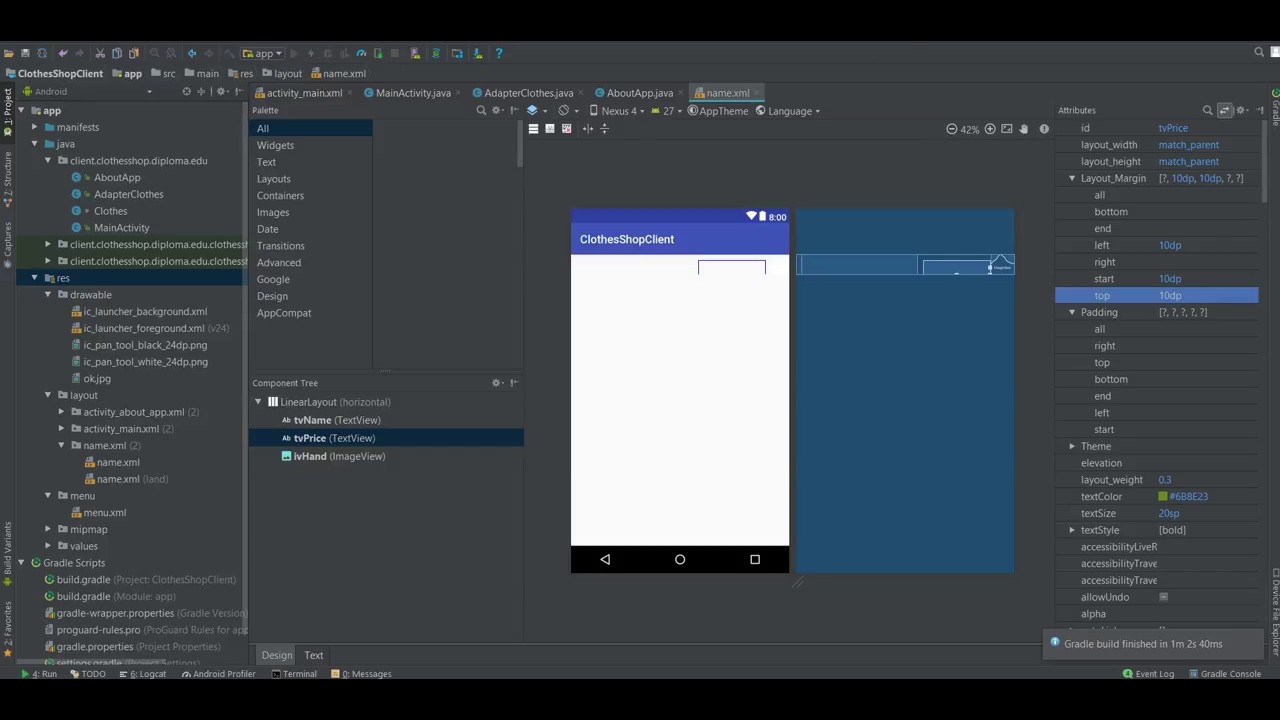Image resolution: width=1280 pixels, height=720 pixels.
Task: Show warnings and errors icon in design toolbar
Action: click(1044, 129)
